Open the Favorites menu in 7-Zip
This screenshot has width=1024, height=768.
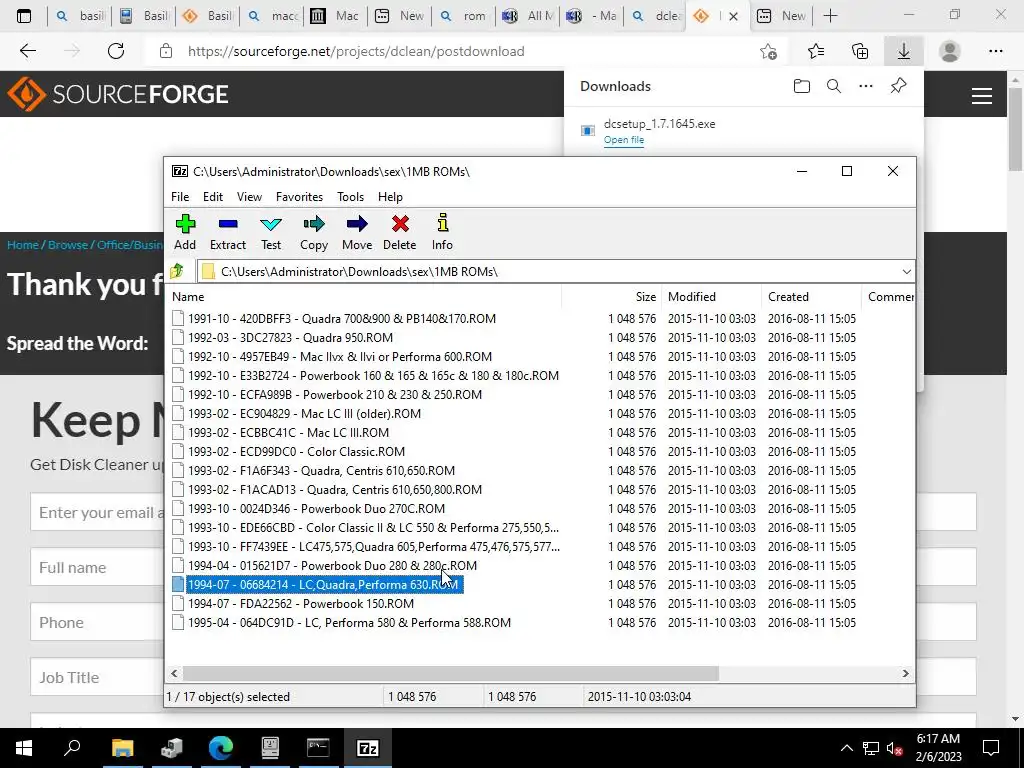tap(299, 197)
